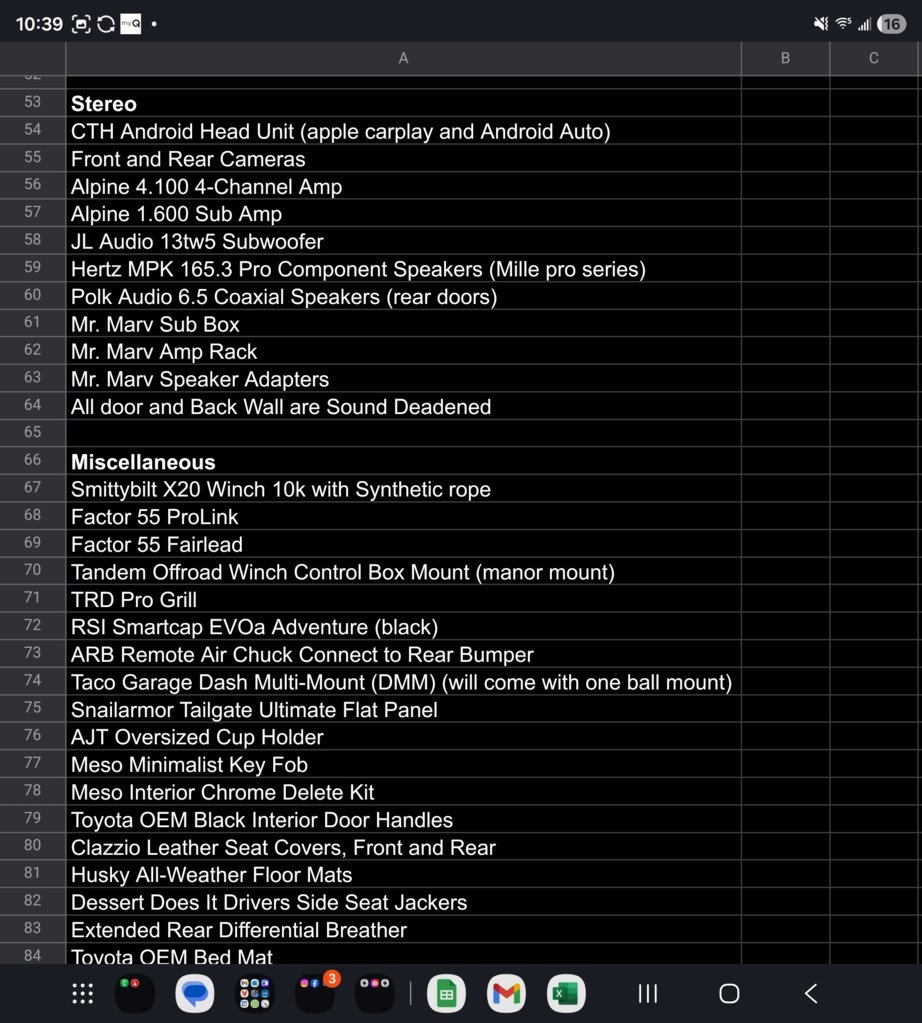The height and width of the screenshot is (1023, 922).
Task: Select 'Husky All-Weather Floor Mats' cell
Action: [x=403, y=874]
